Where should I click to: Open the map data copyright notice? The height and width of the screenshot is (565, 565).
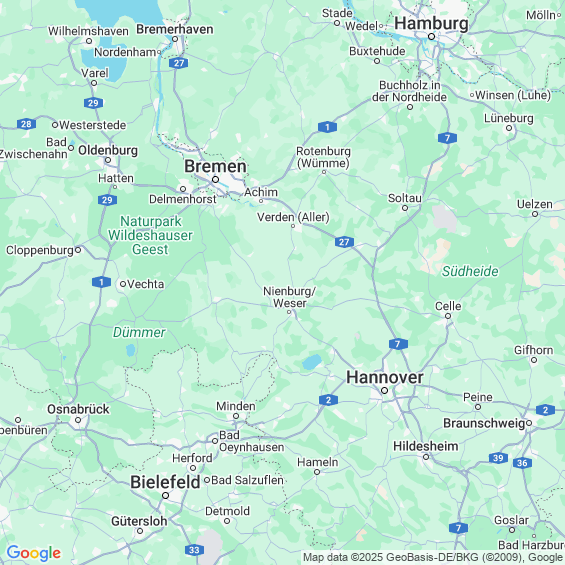tap(433, 557)
